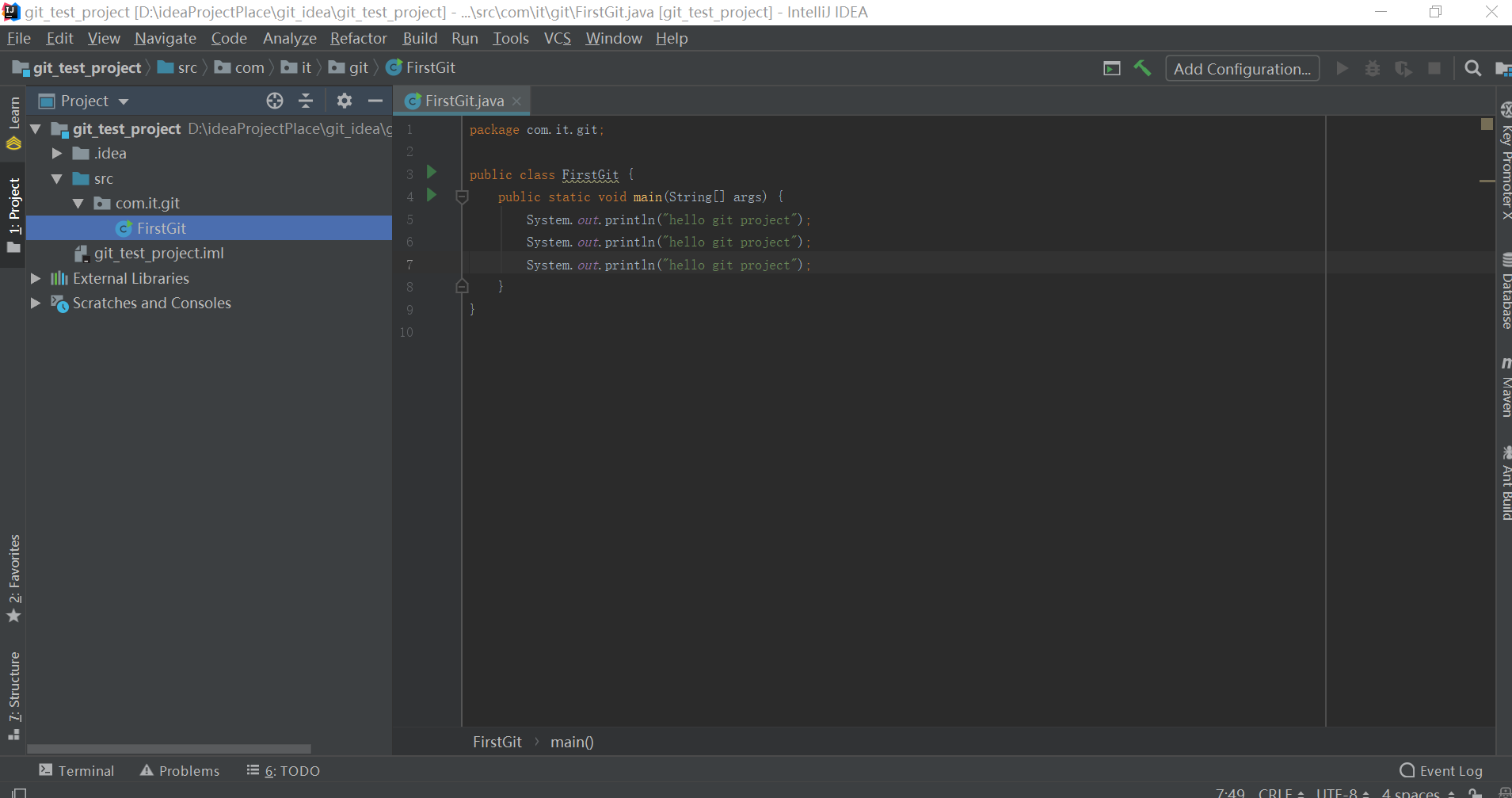Toggle the Ant Build tool window
Viewport: 1512px width, 798px height.
coord(1505,483)
